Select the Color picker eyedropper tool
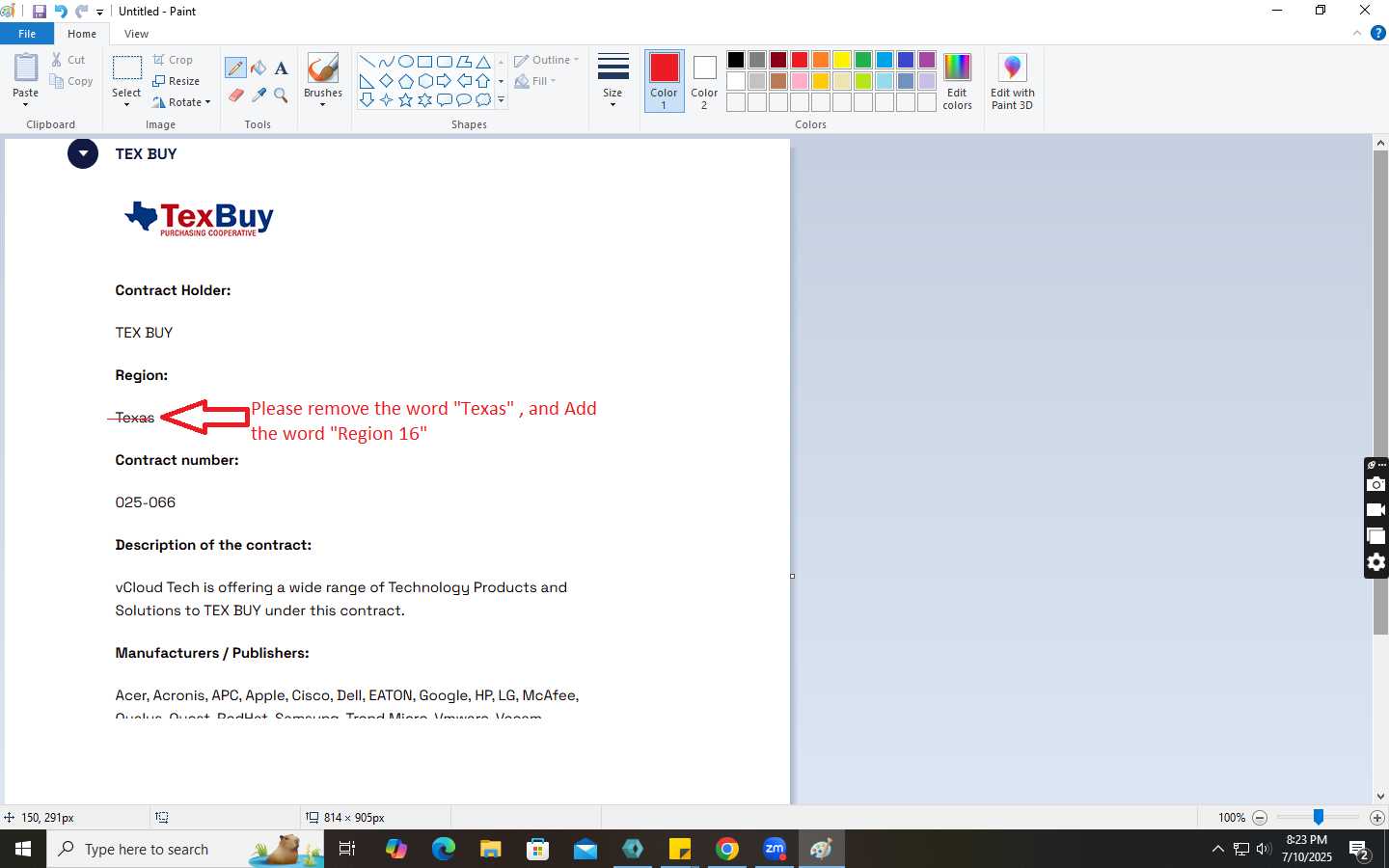The image size is (1389, 868). pyautogui.click(x=259, y=95)
